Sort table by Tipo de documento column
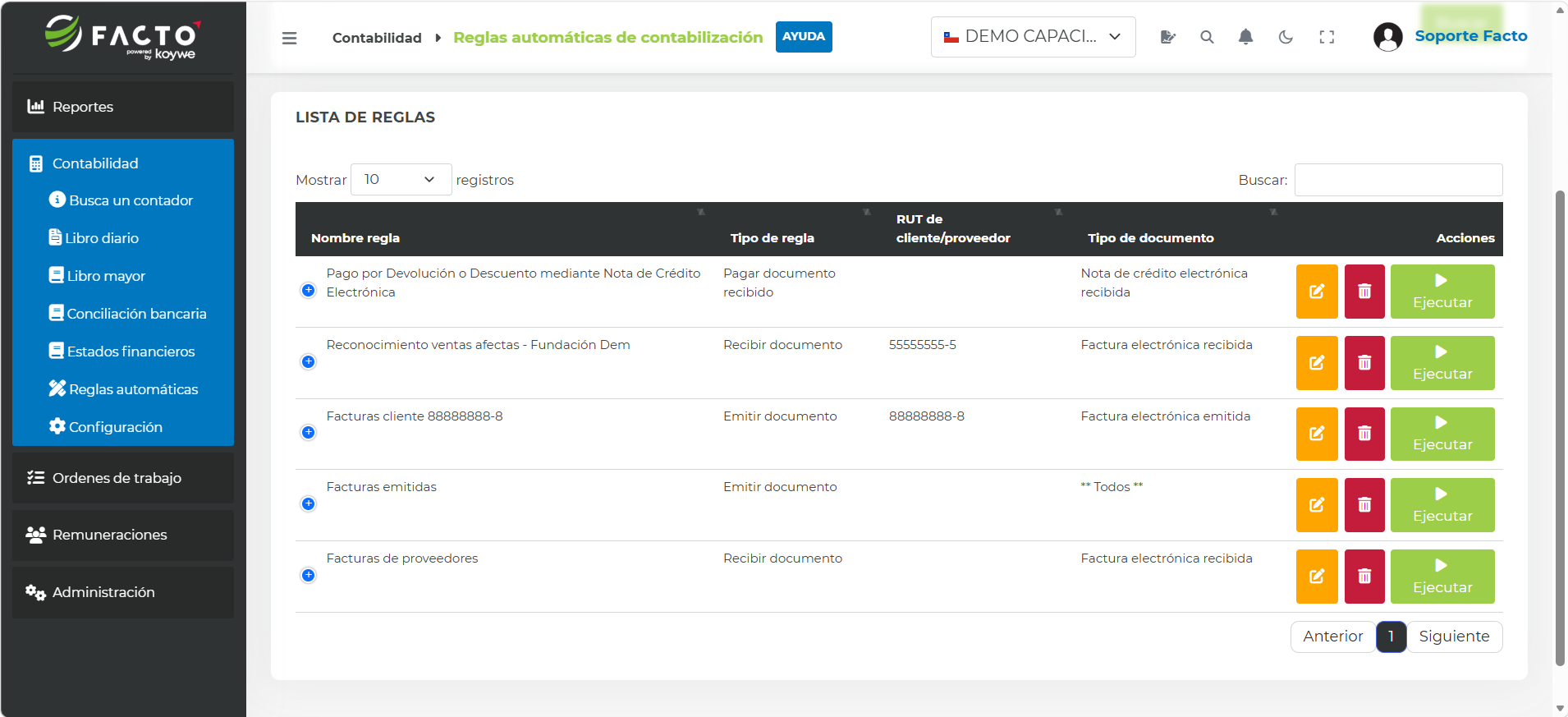Image resolution: width=1568 pixels, height=717 pixels. point(1181,229)
